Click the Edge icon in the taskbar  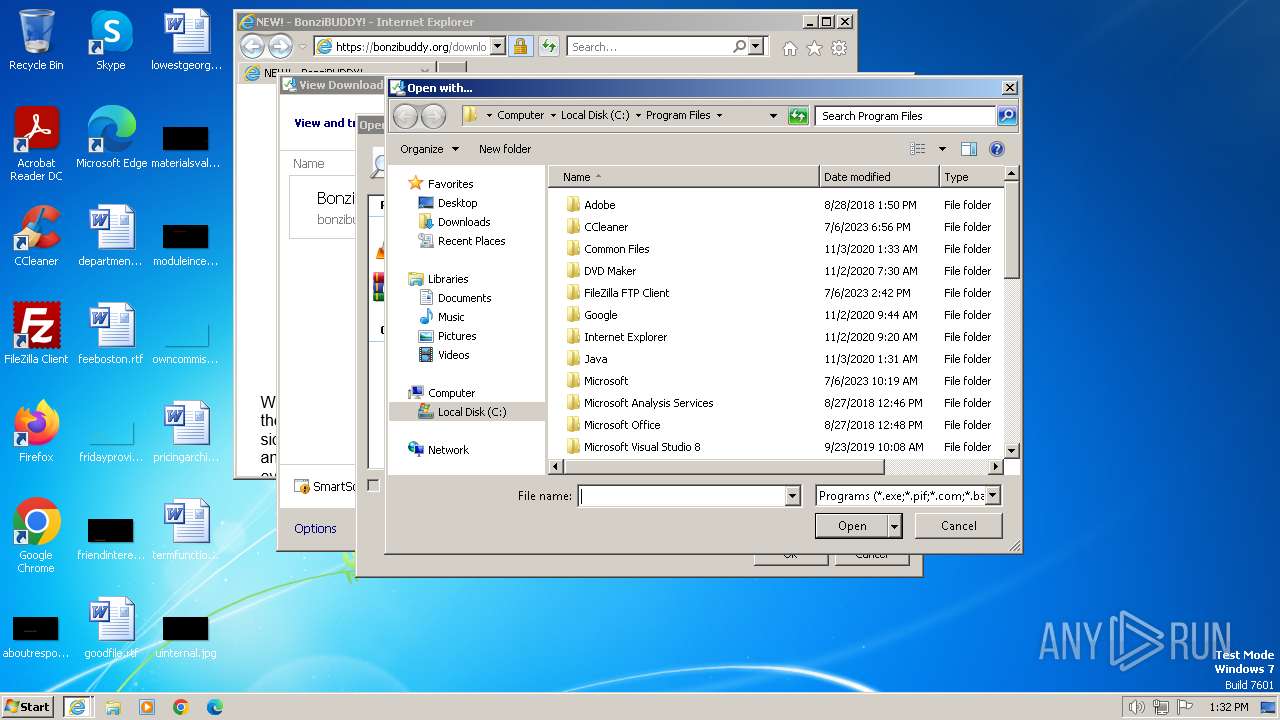pos(214,707)
